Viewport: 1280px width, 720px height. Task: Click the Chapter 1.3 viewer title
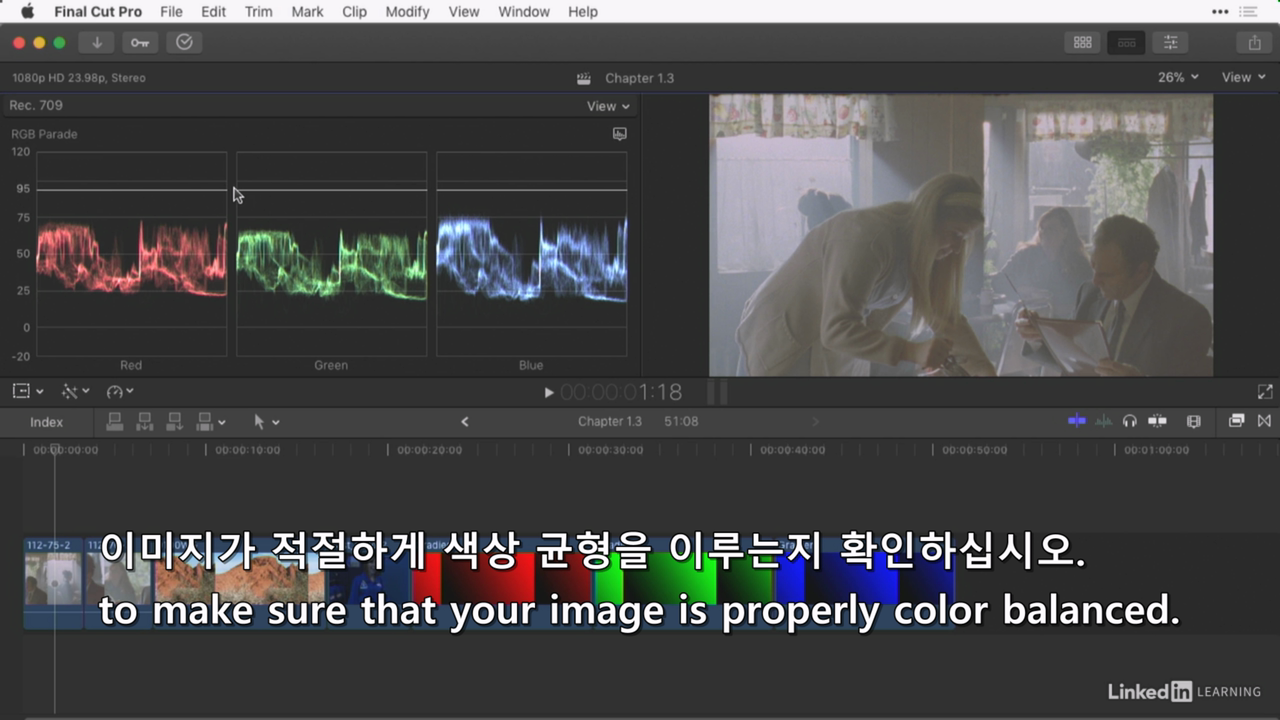pyautogui.click(x=639, y=78)
